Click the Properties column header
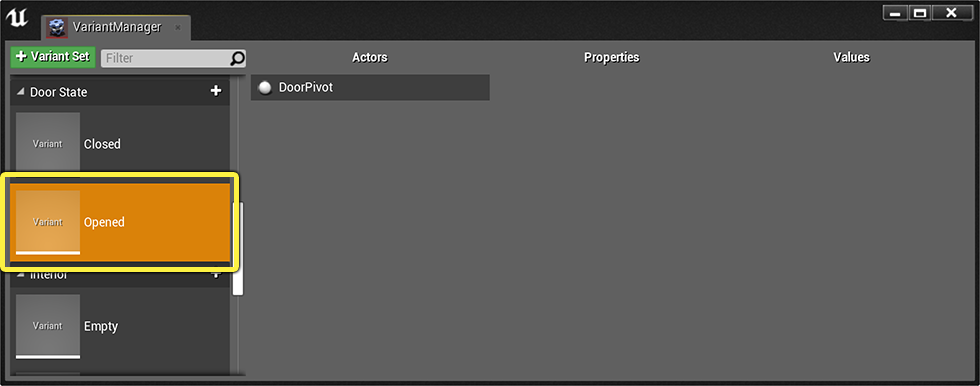This screenshot has height=386, width=980. [x=611, y=57]
